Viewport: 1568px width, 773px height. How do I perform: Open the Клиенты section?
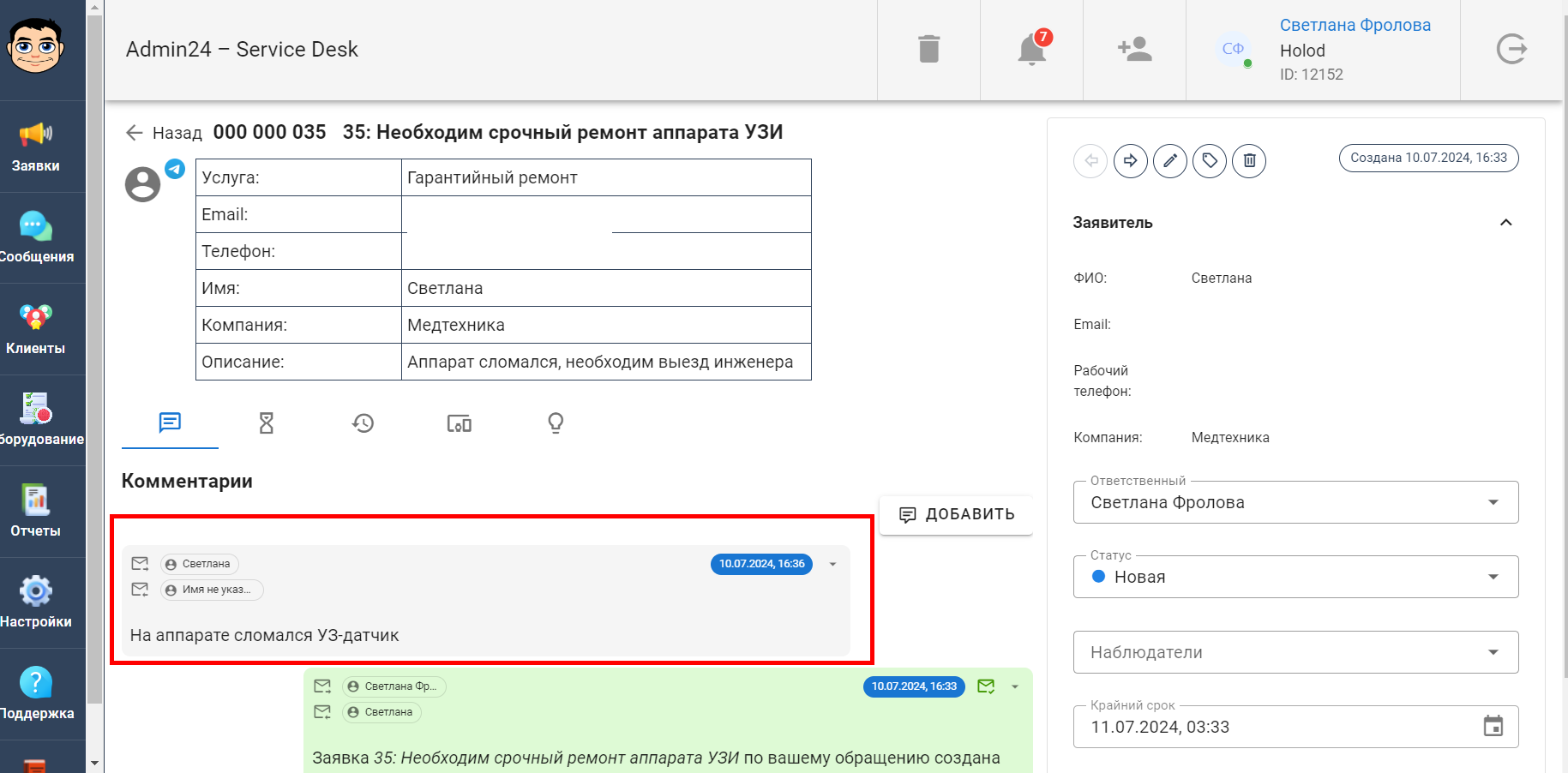pyautogui.click(x=36, y=329)
